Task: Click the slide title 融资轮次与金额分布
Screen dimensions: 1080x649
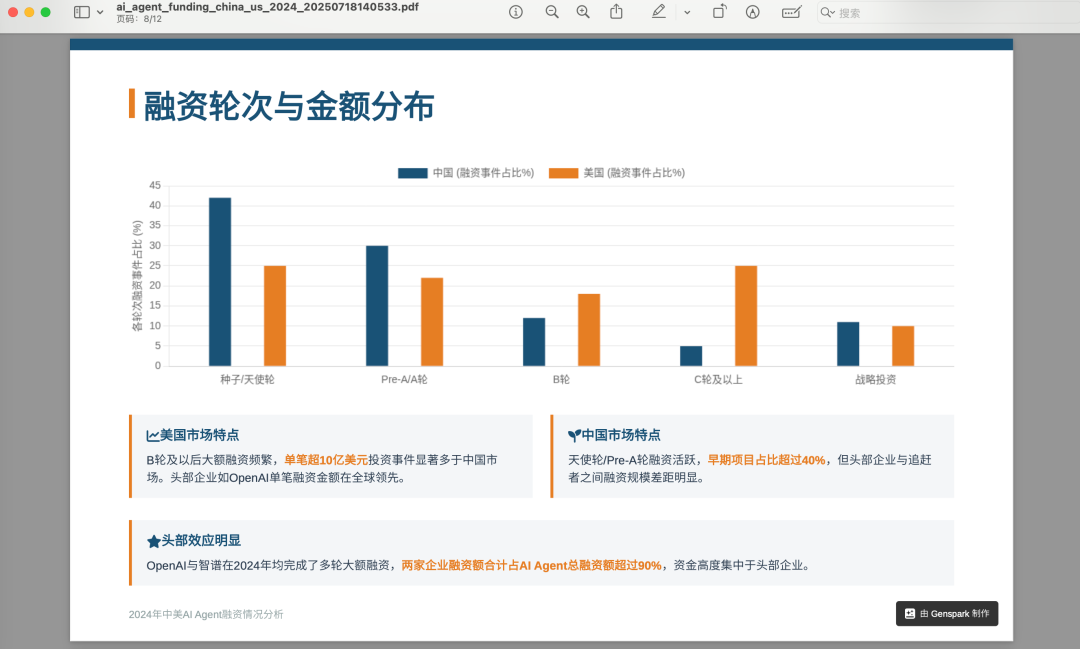Action: click(x=289, y=106)
